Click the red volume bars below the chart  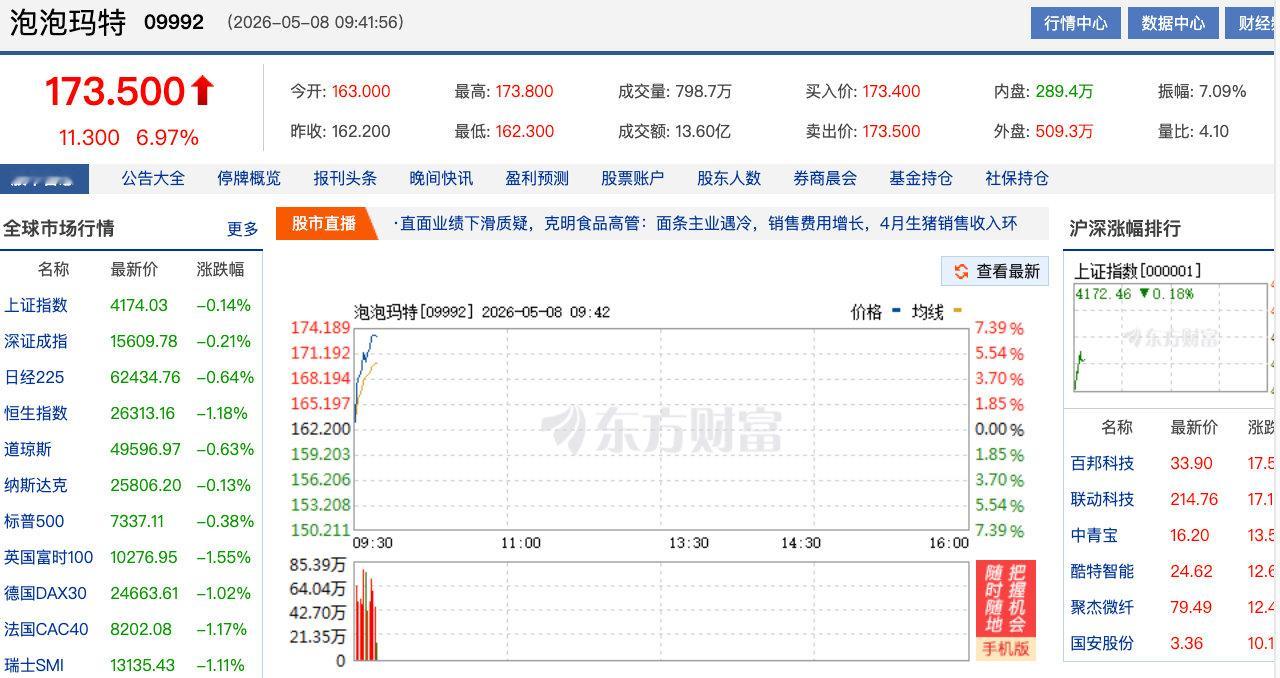pyautogui.click(x=365, y=615)
